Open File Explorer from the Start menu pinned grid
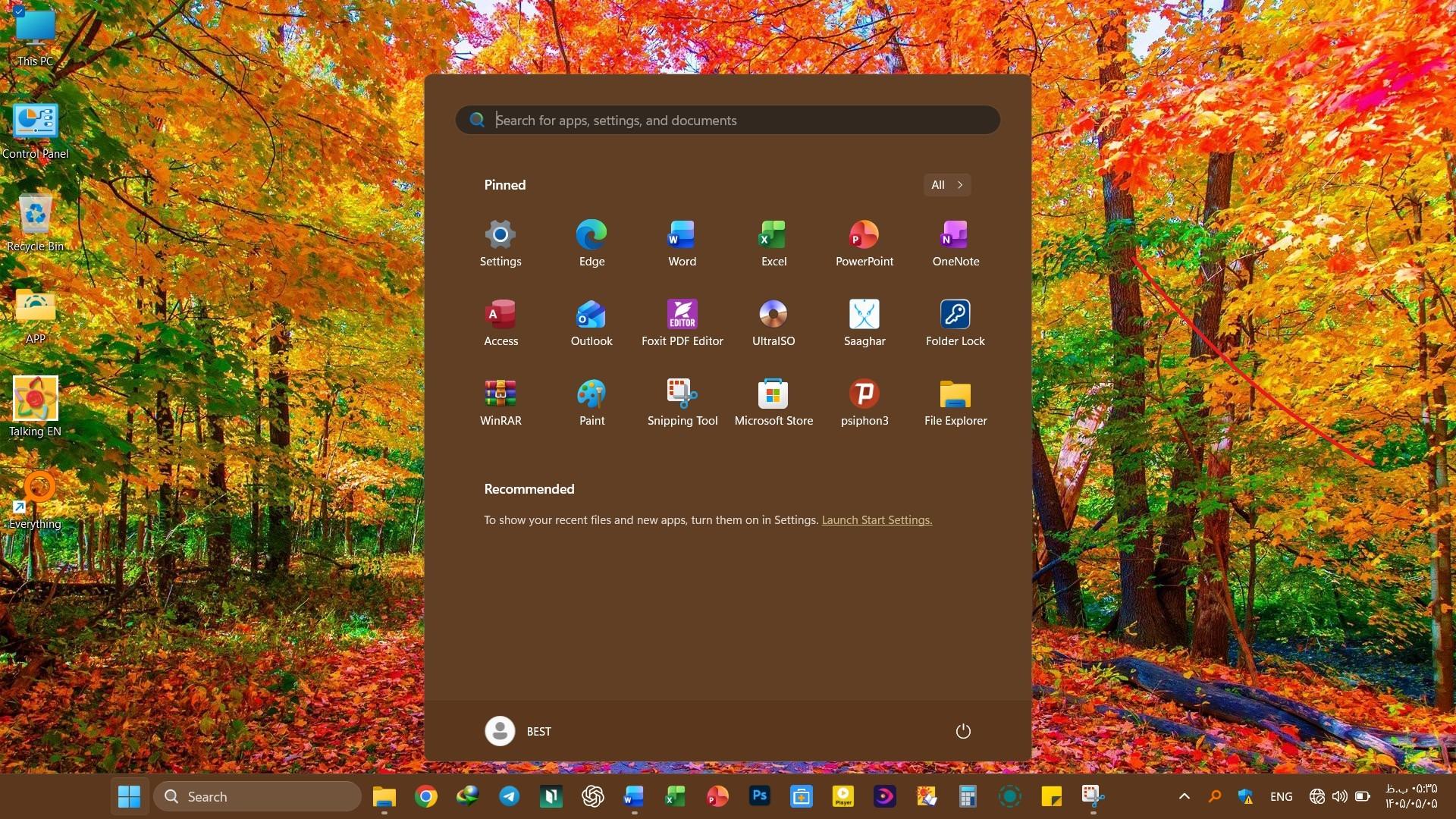 pyautogui.click(x=955, y=403)
